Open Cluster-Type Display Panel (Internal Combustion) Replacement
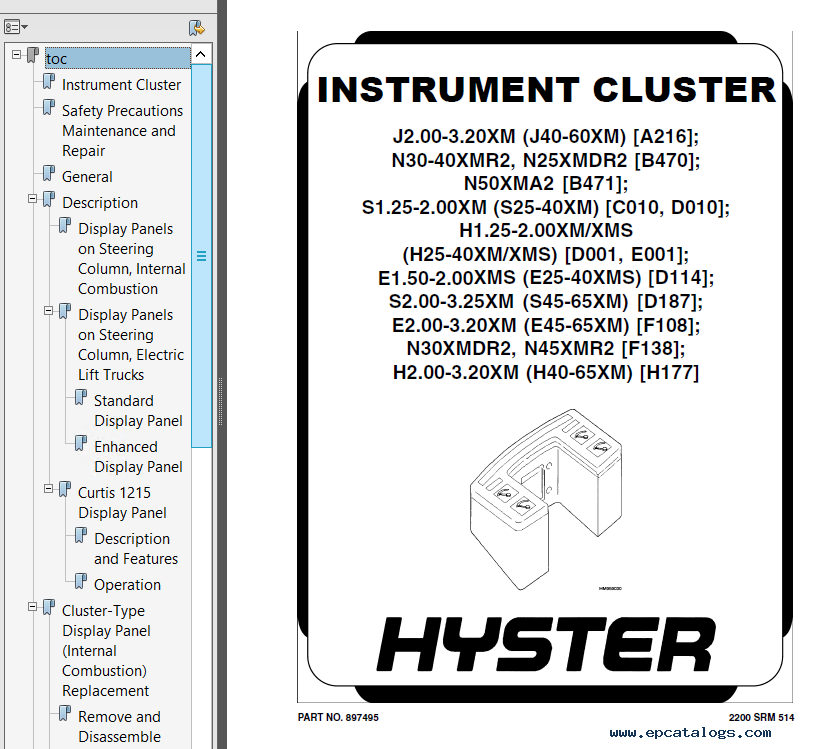The height and width of the screenshot is (749, 822). [106, 650]
